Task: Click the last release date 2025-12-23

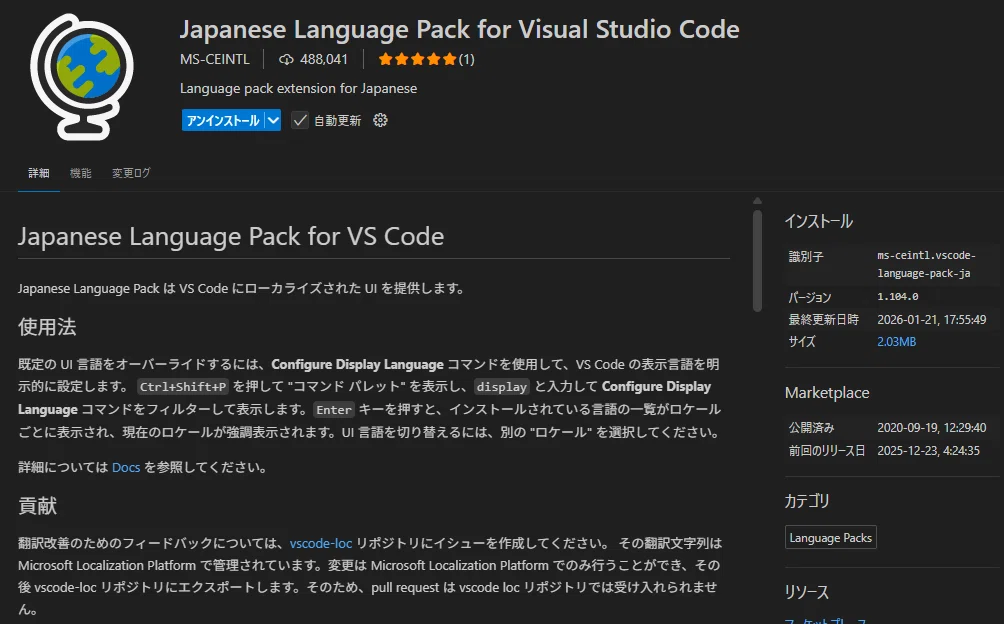Action: point(928,451)
